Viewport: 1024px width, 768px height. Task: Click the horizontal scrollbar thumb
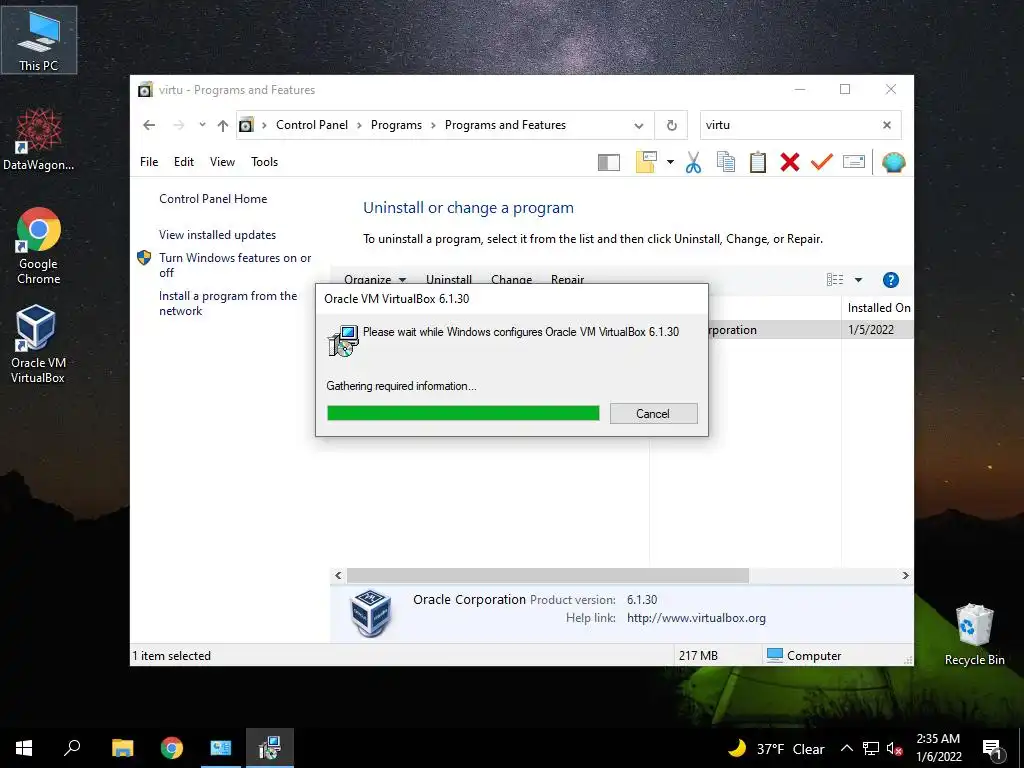(x=547, y=575)
